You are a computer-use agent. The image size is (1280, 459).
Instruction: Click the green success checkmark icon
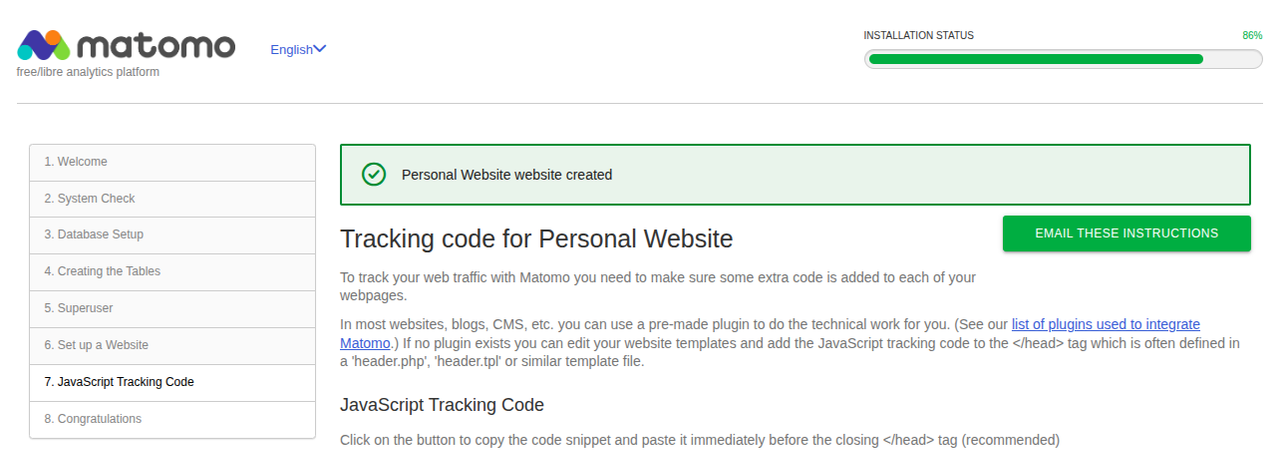373,174
